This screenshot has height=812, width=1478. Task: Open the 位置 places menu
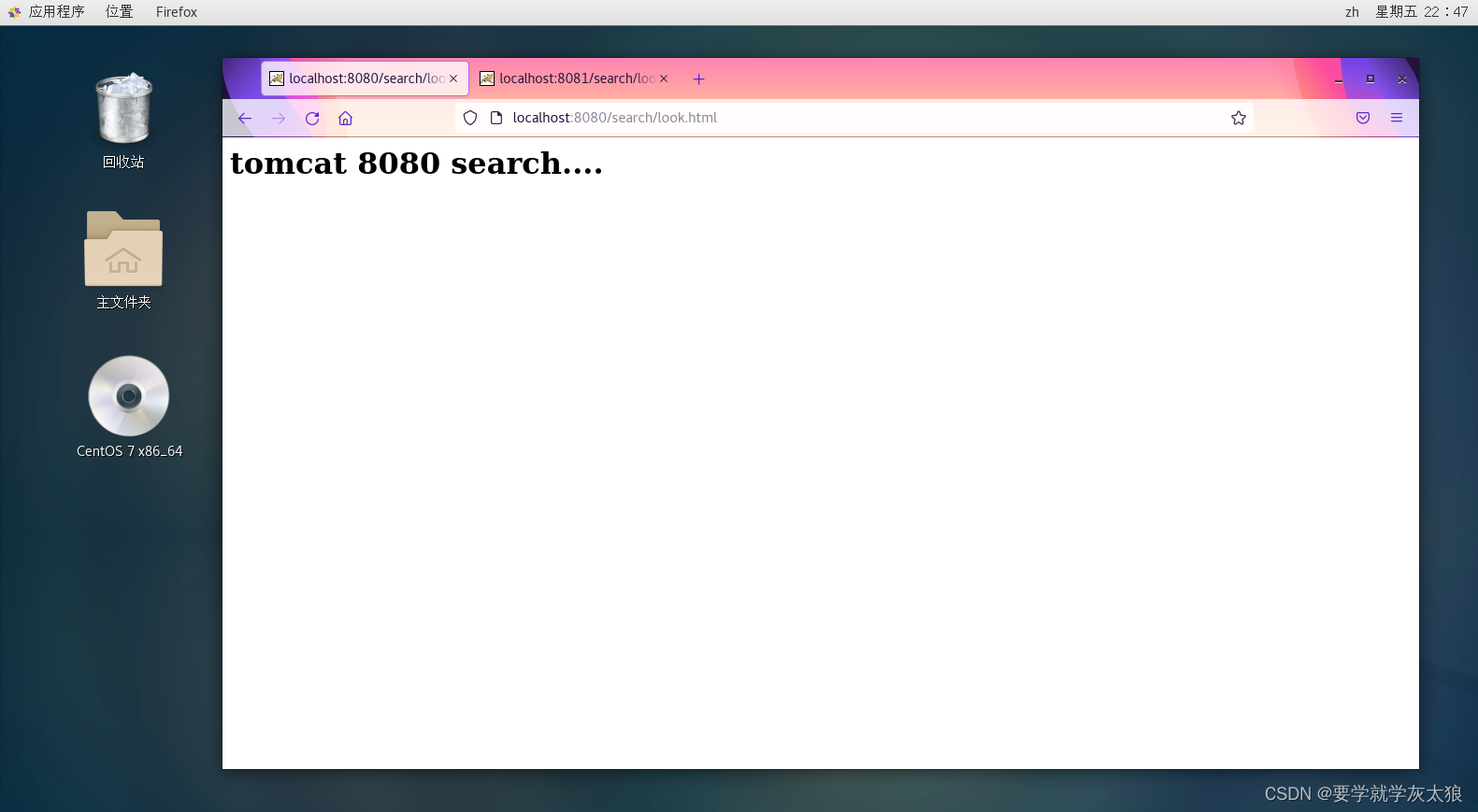coord(119,12)
